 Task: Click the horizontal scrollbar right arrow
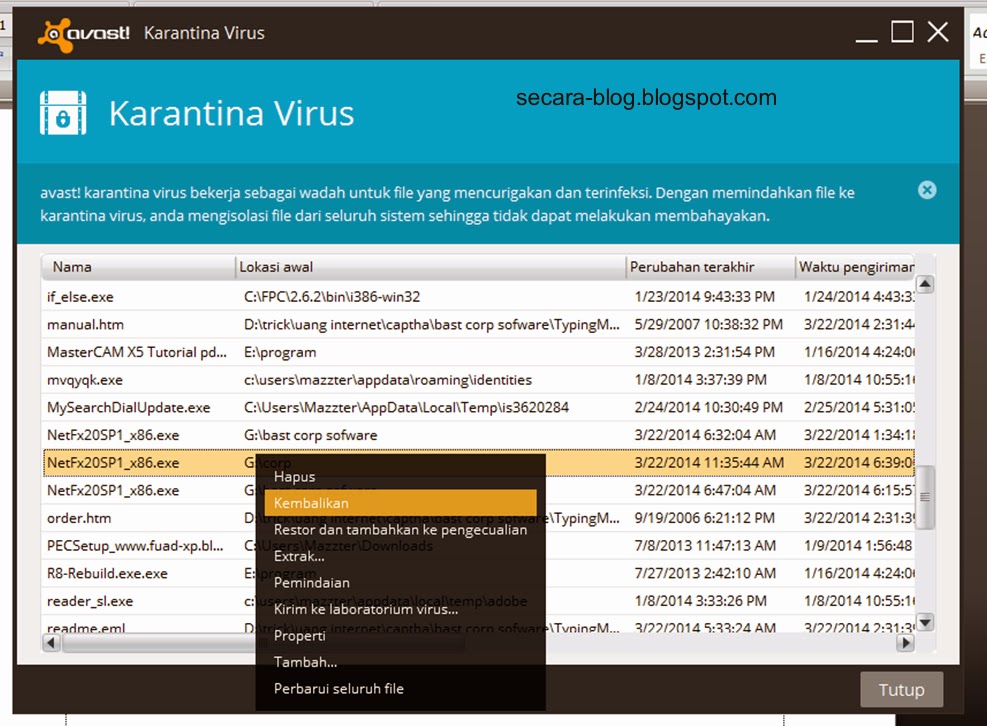(x=904, y=643)
